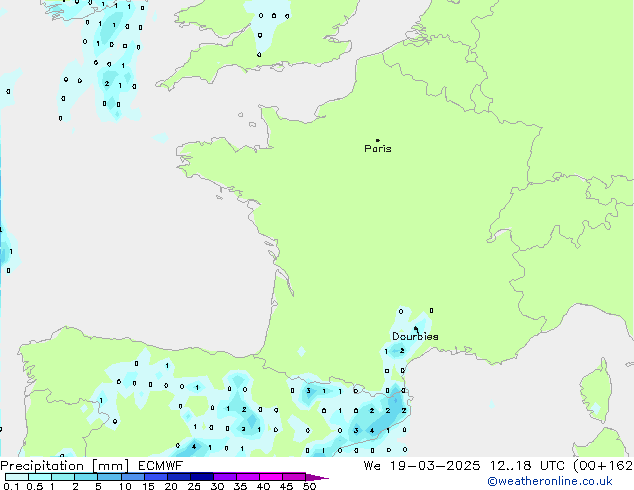Click the "Precipitation [mm]" title text

[65, 466]
